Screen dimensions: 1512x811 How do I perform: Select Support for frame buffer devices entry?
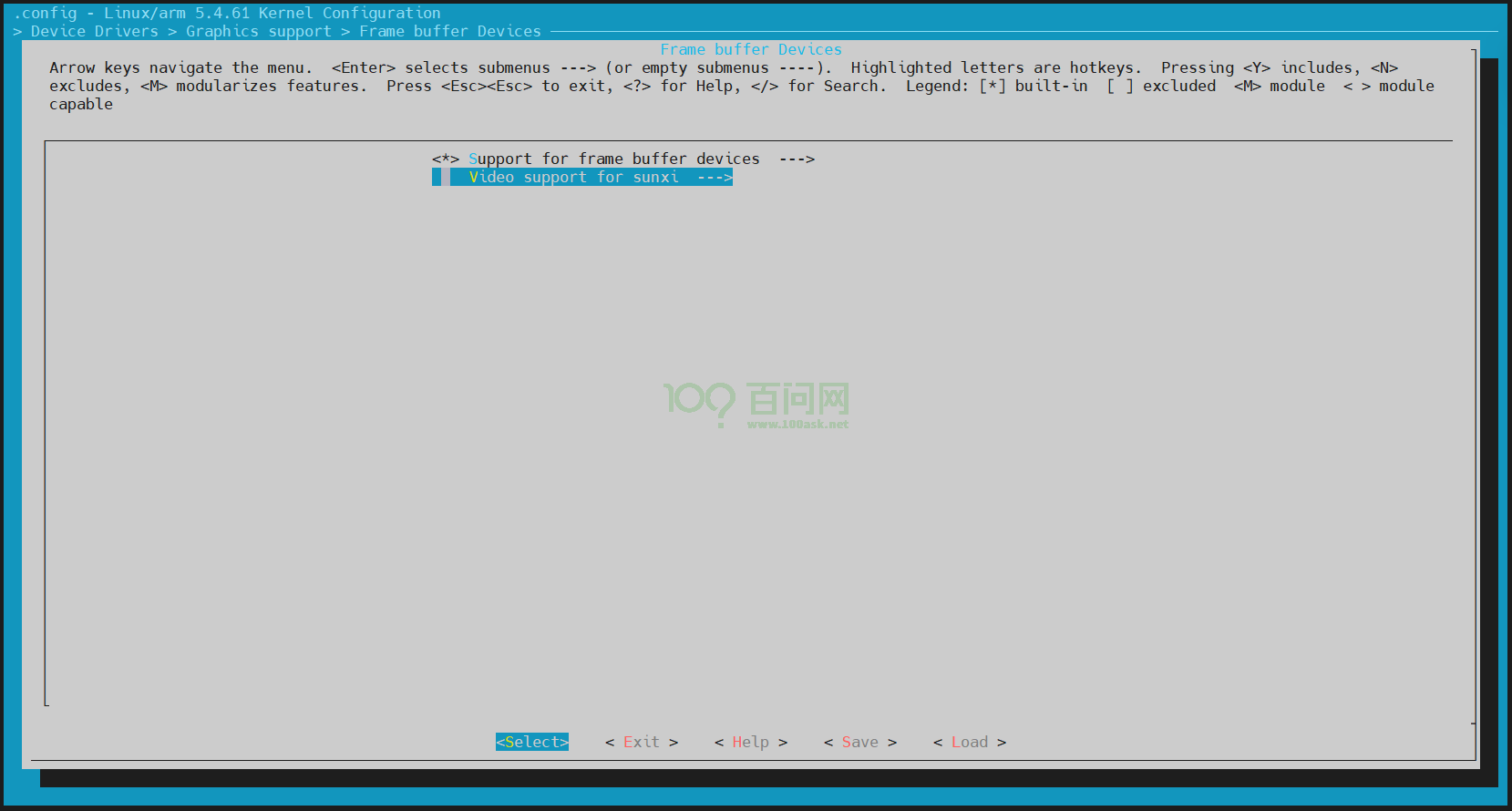tap(613, 159)
